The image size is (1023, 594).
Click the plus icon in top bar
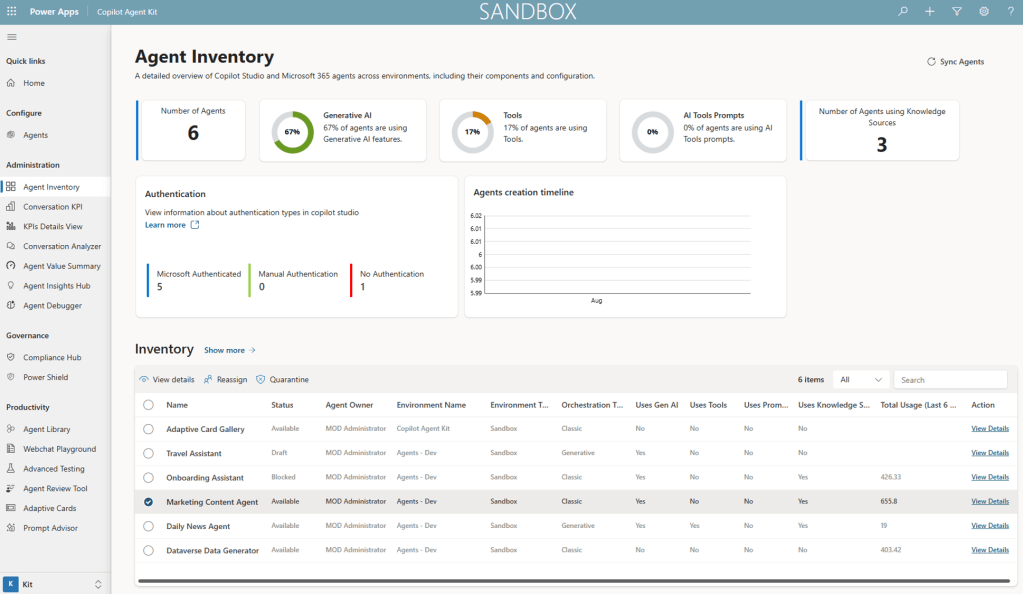tap(930, 11)
